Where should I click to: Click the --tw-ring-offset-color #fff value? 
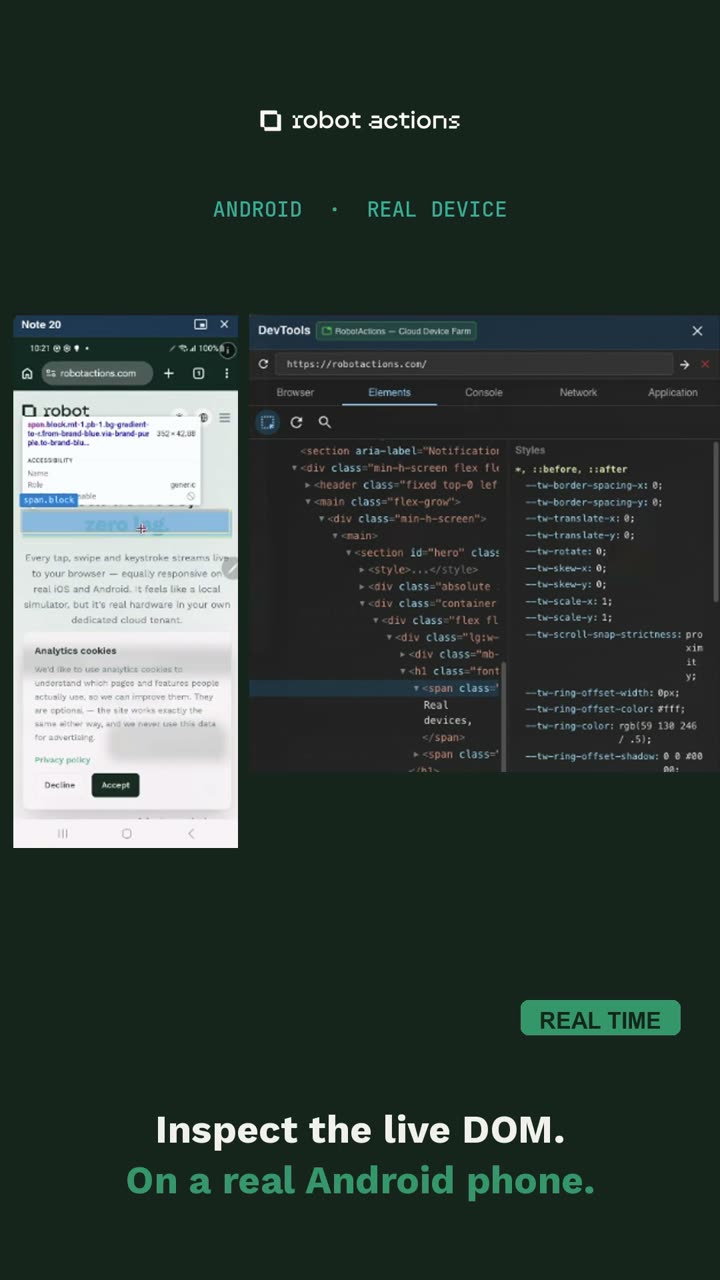(x=669, y=709)
